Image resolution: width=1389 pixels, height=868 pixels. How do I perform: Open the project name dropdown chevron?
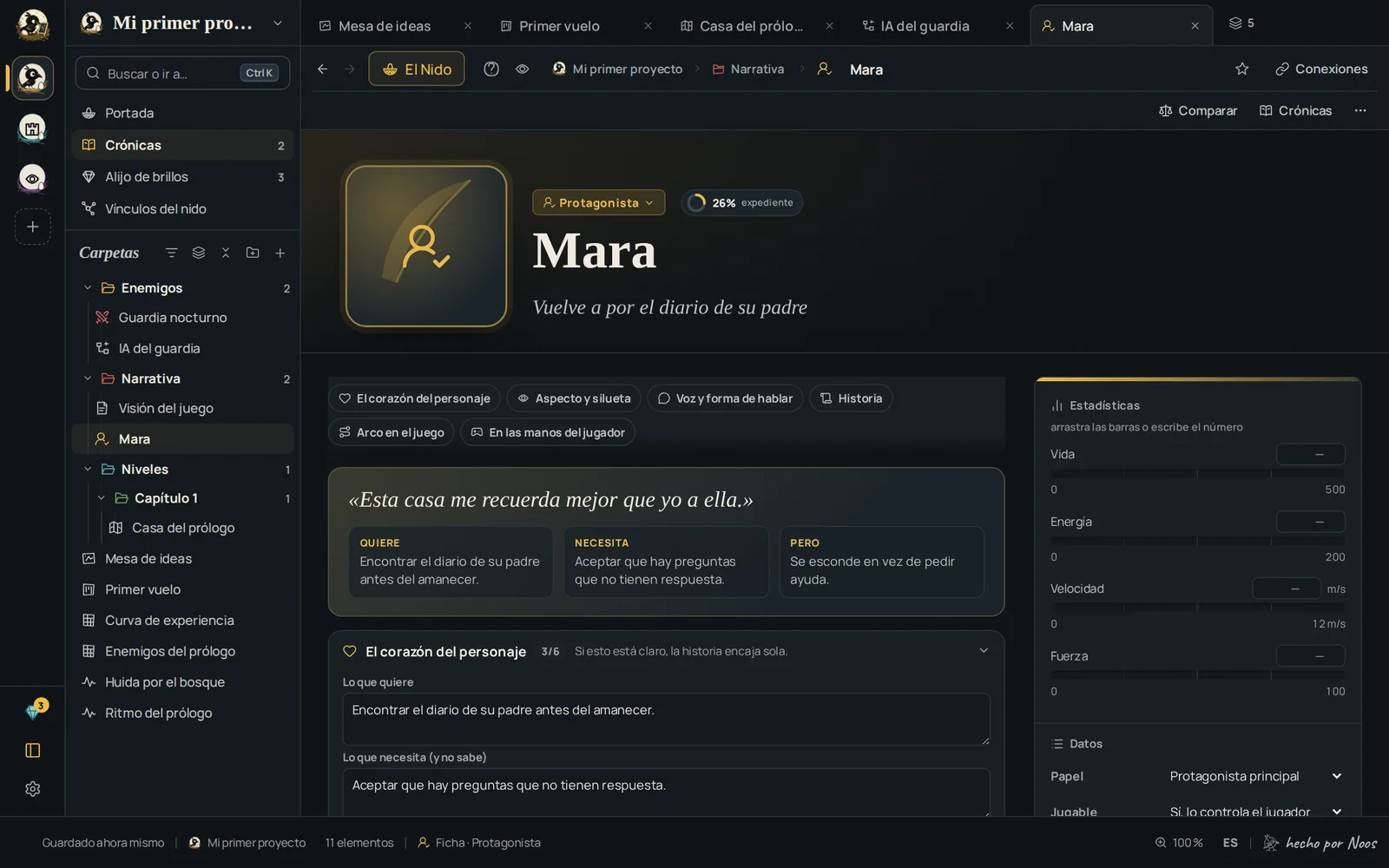click(278, 23)
